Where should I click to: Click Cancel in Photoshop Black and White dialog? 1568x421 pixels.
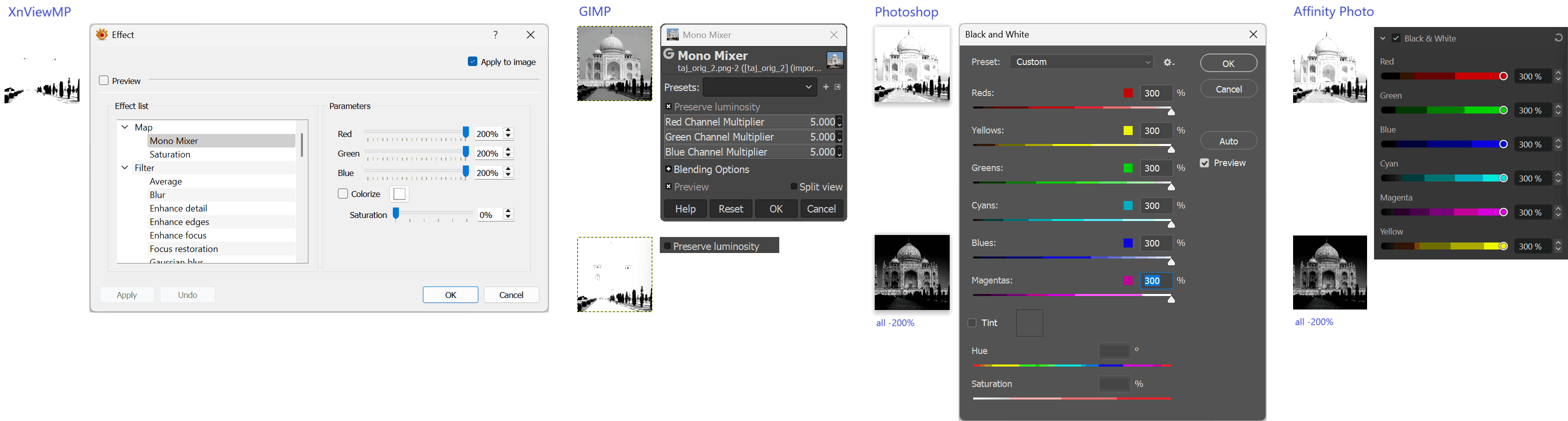click(1228, 89)
